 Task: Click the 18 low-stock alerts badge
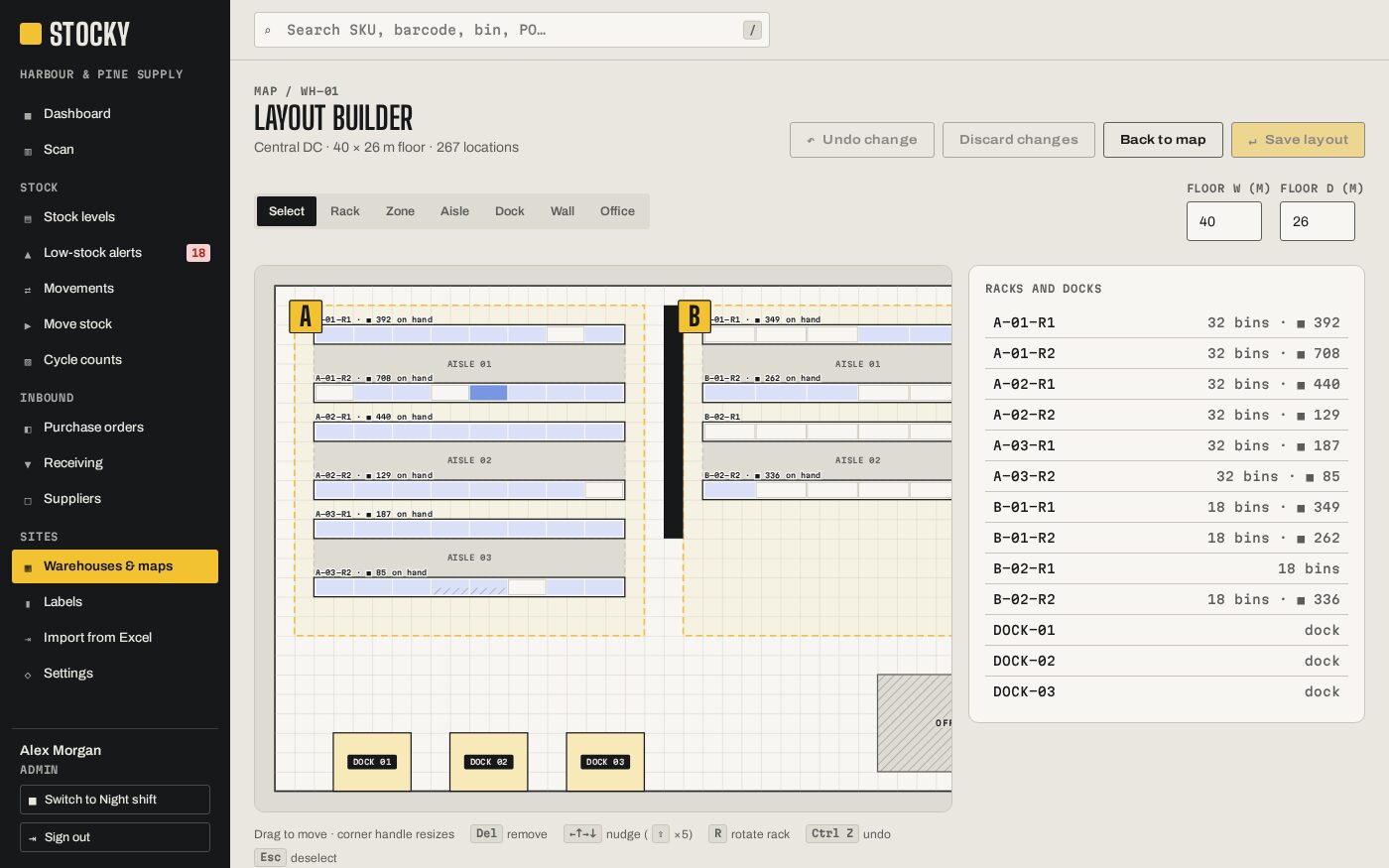pyautogui.click(x=198, y=253)
